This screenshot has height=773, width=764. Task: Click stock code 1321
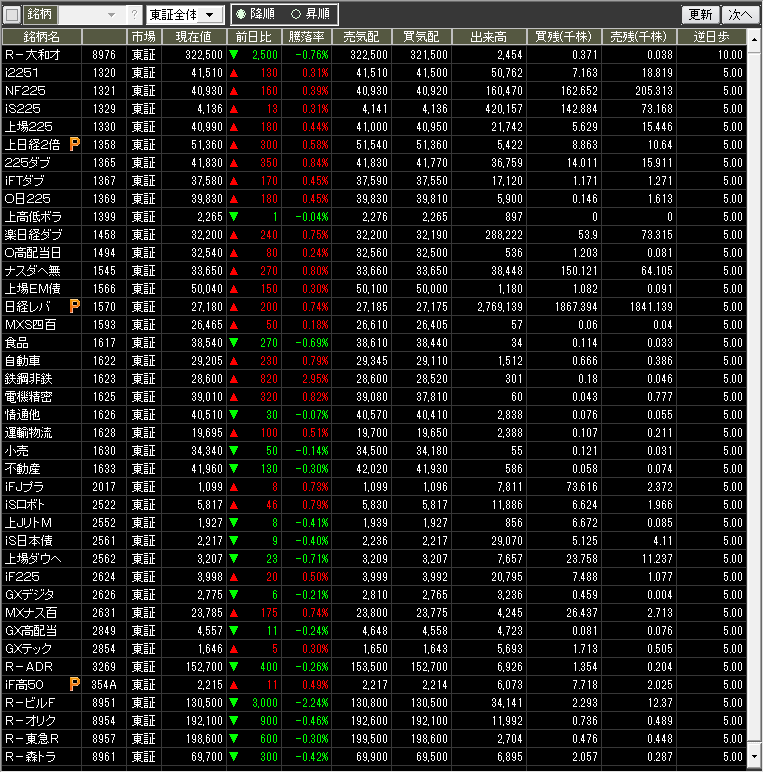pos(104,91)
